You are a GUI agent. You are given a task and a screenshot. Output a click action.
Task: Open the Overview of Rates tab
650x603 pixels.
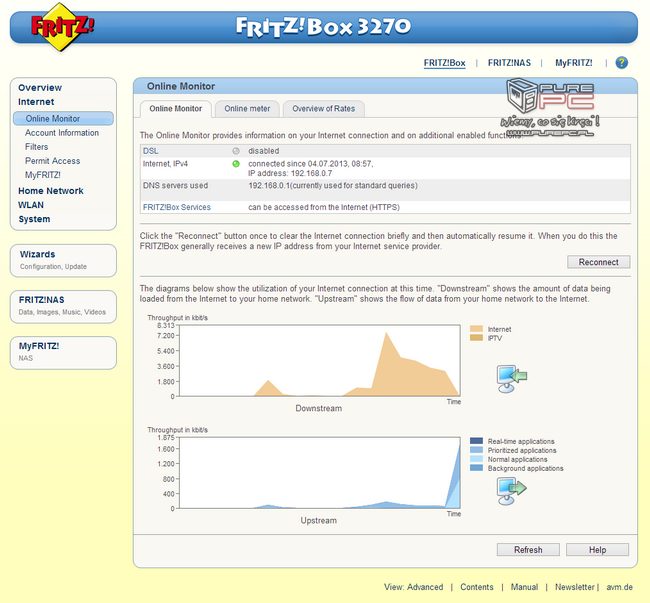[x=324, y=109]
